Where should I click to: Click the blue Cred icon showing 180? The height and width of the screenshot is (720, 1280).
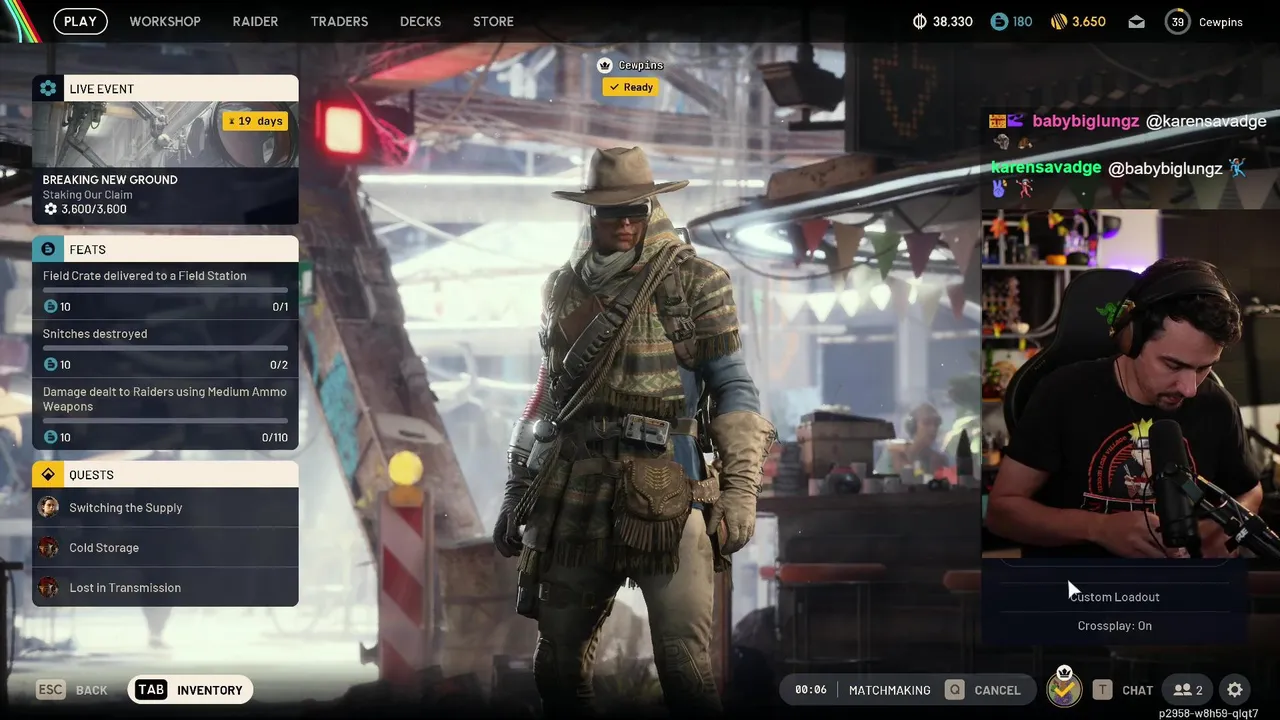(998, 21)
